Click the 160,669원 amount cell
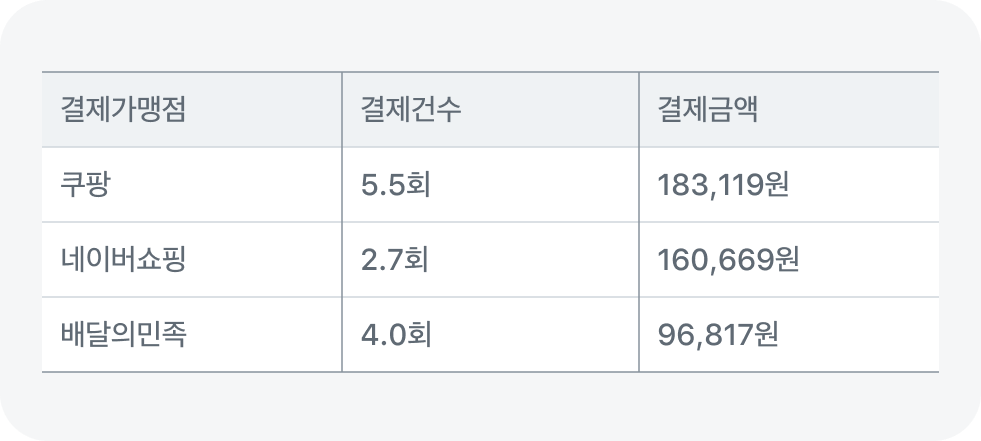The height and width of the screenshot is (441, 981). (x=728, y=260)
